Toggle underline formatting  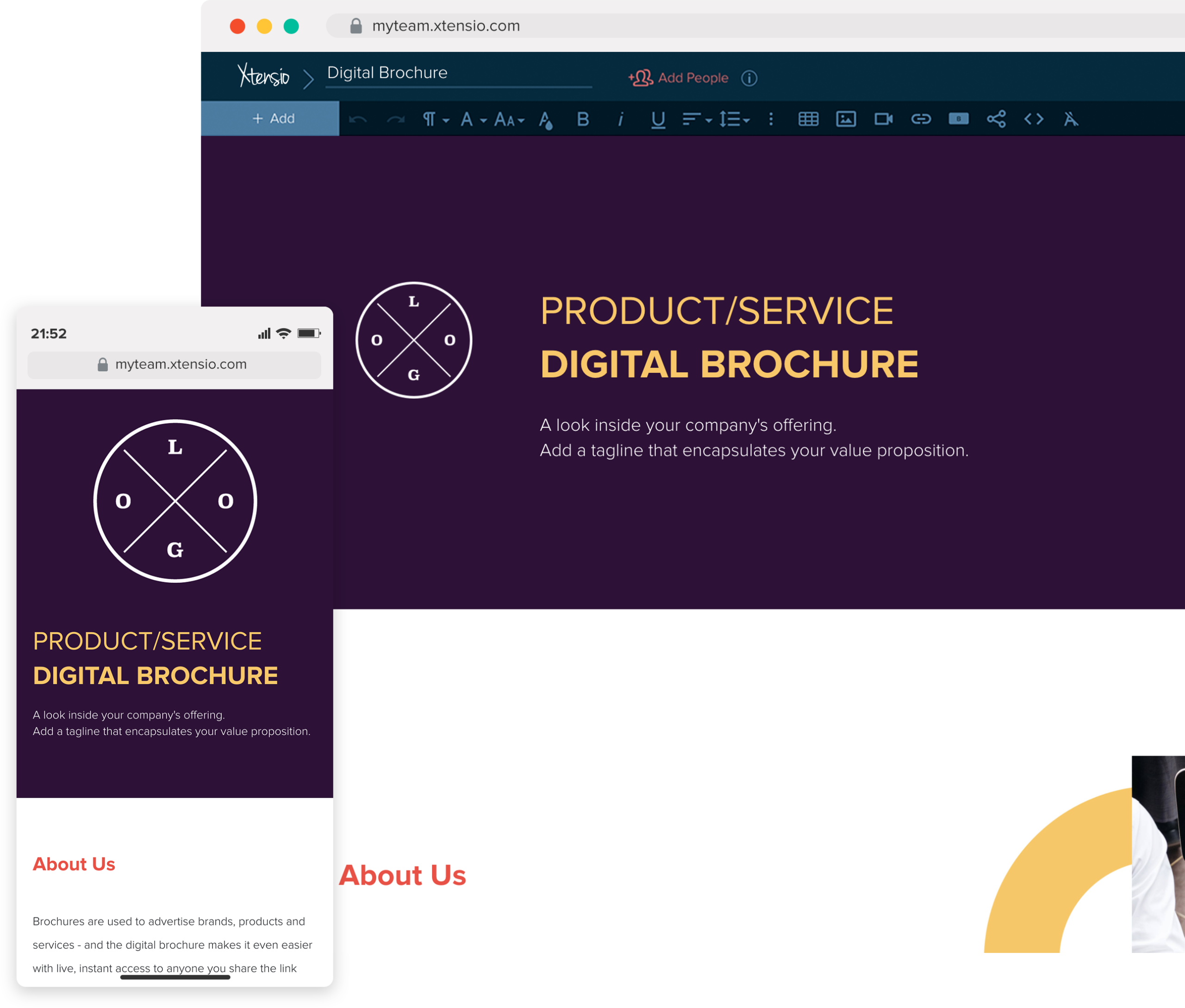(x=658, y=119)
